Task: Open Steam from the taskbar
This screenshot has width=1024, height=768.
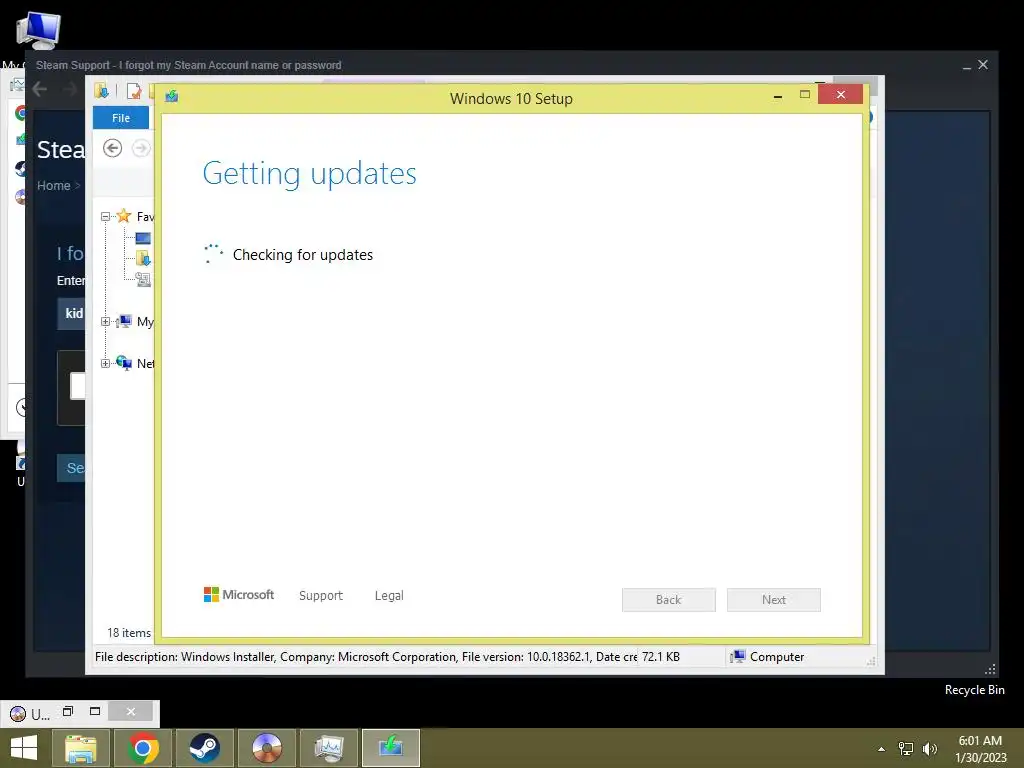Action: [204, 748]
